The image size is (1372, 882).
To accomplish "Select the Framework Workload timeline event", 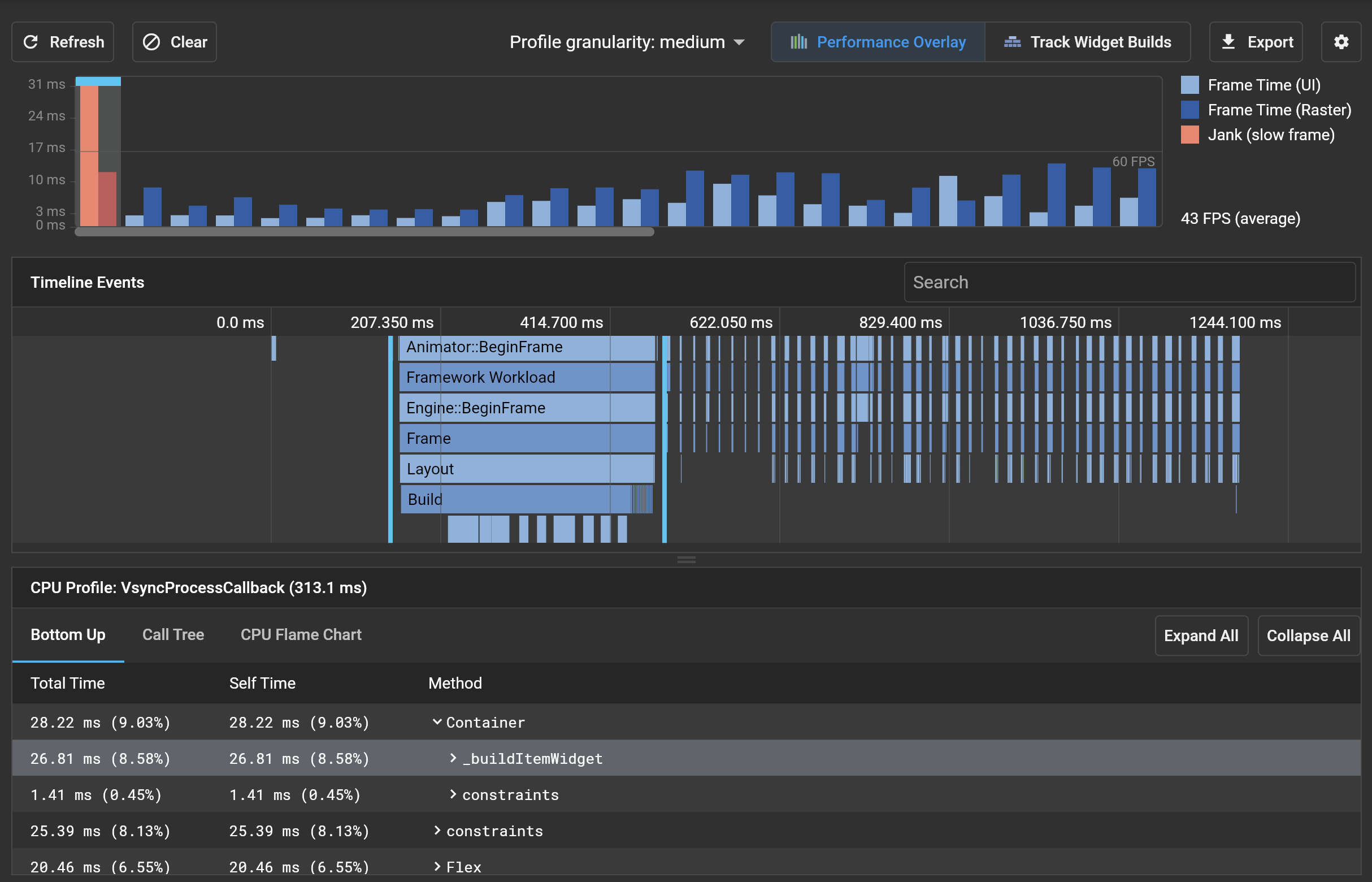I will coord(527,378).
